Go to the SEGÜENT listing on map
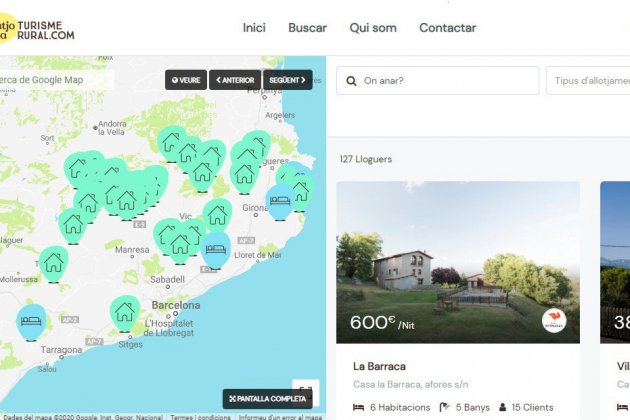Image resolution: width=630 pixels, height=420 pixels. click(288, 80)
